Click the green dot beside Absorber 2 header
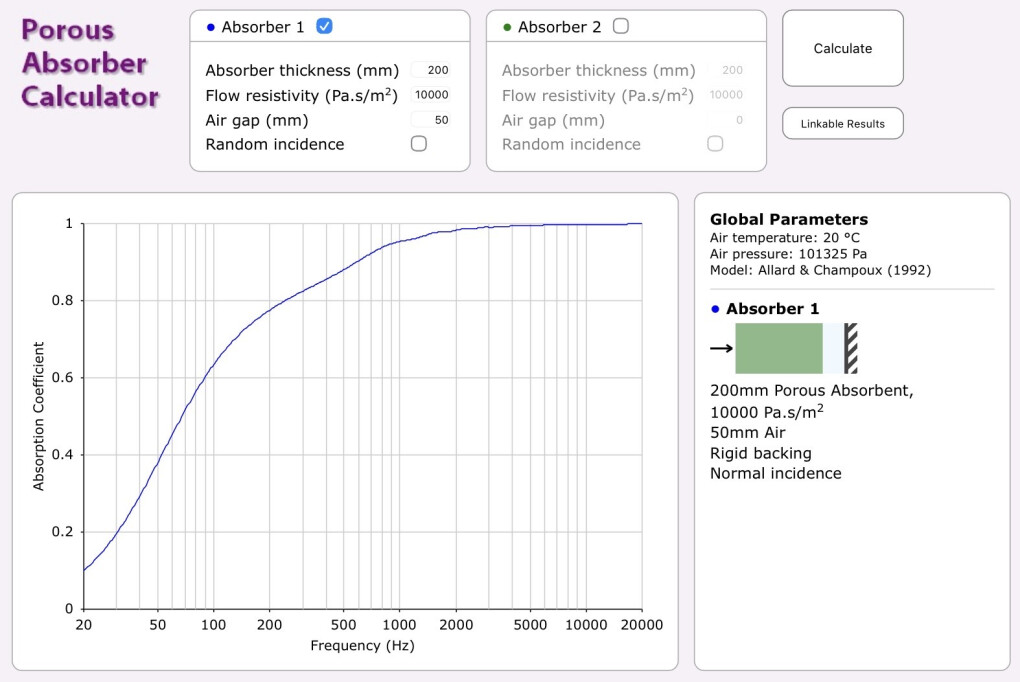 pos(507,27)
